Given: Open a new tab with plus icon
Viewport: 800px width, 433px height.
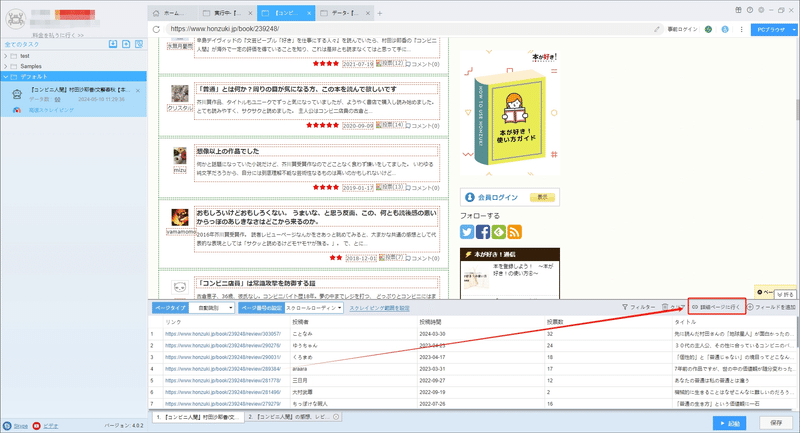Looking at the screenshot, I should coord(380,13).
